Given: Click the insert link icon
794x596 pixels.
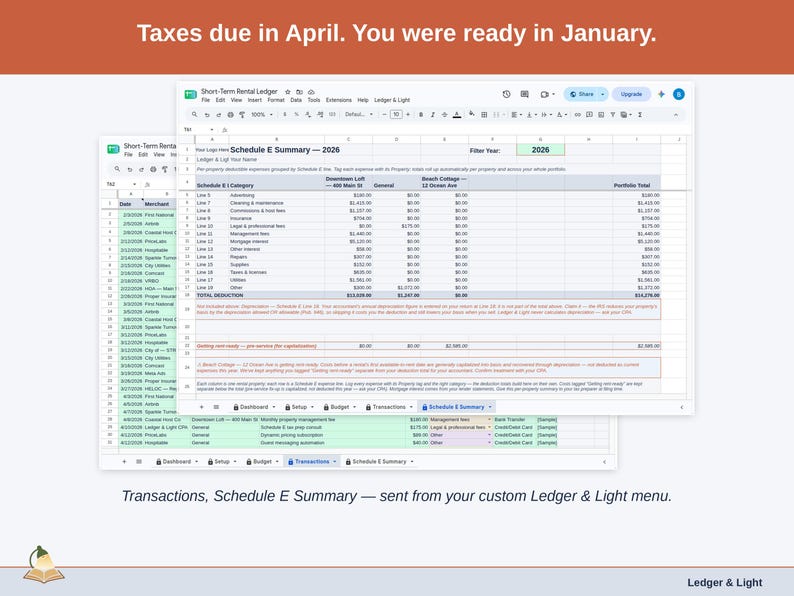Looking at the screenshot, I should coord(577,115).
